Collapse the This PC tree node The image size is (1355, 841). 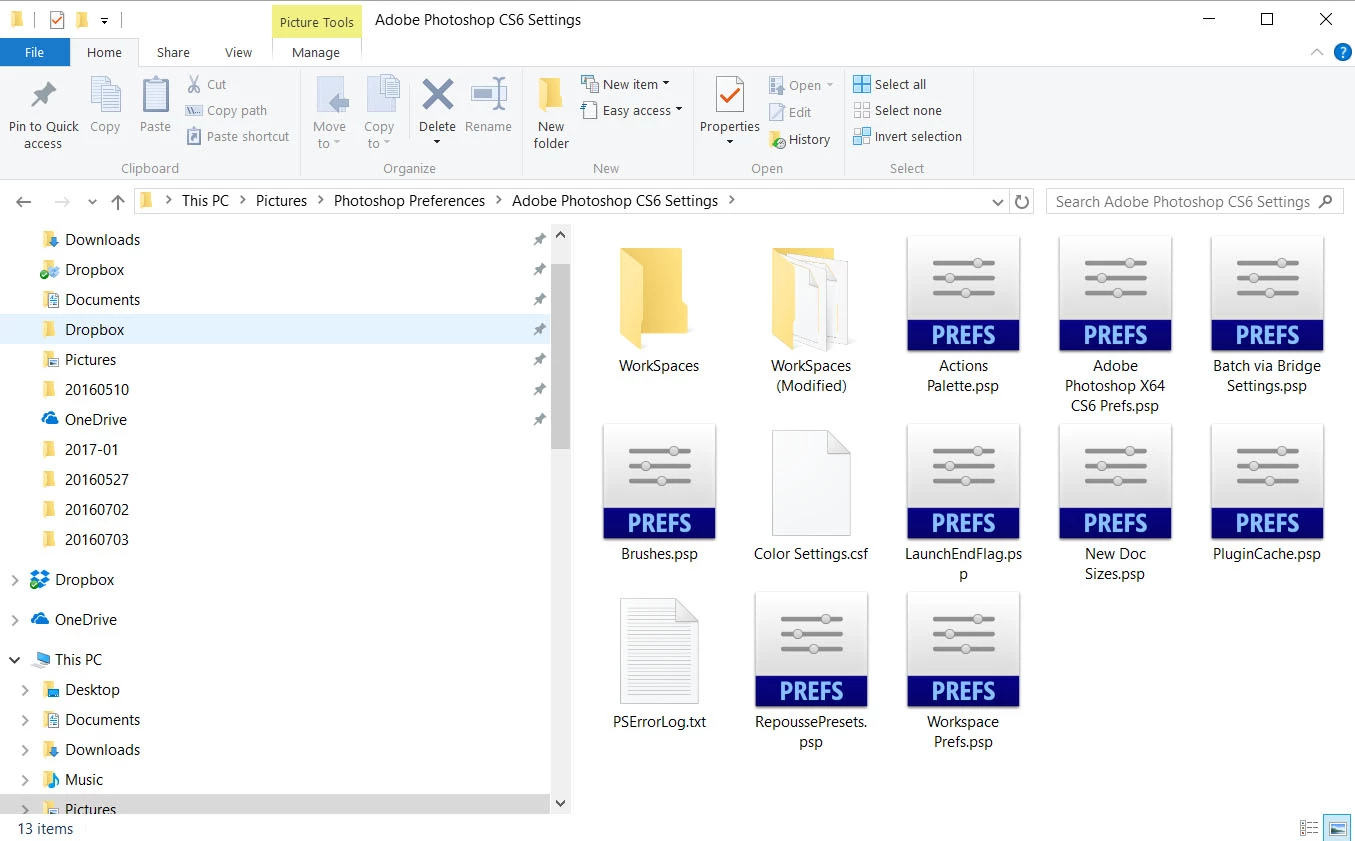15,660
